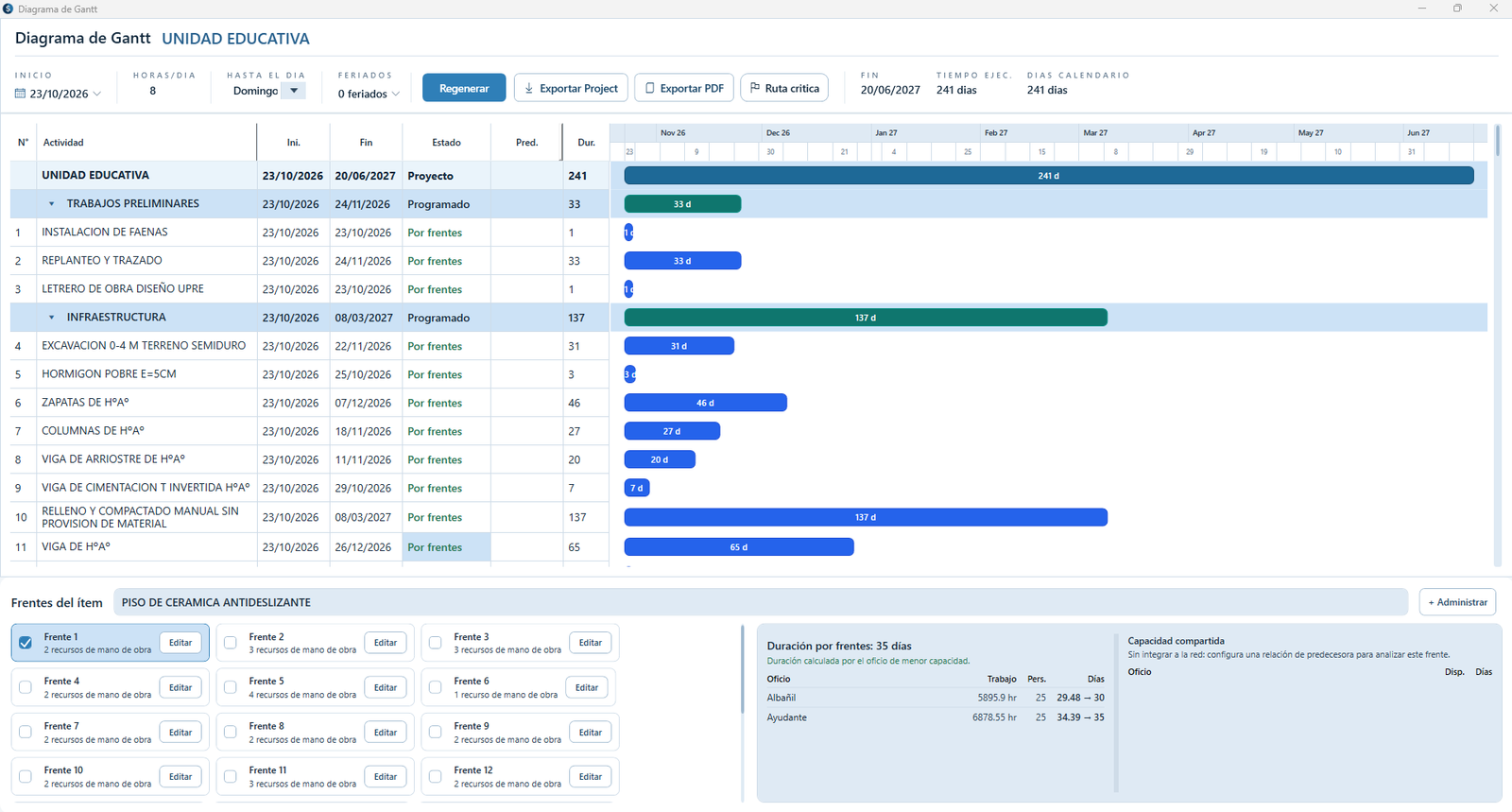Open the Inicio date dropdown chevron
1512x812 pixels.
tap(97, 94)
